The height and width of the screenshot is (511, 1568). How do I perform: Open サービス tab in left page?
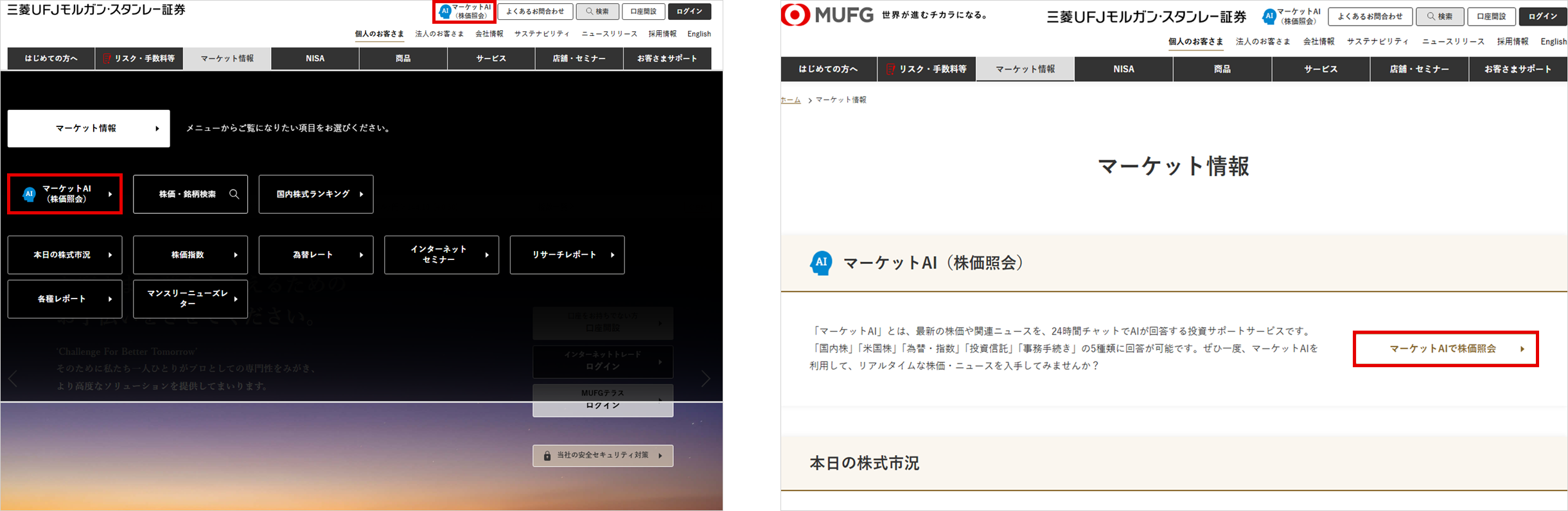[x=491, y=58]
